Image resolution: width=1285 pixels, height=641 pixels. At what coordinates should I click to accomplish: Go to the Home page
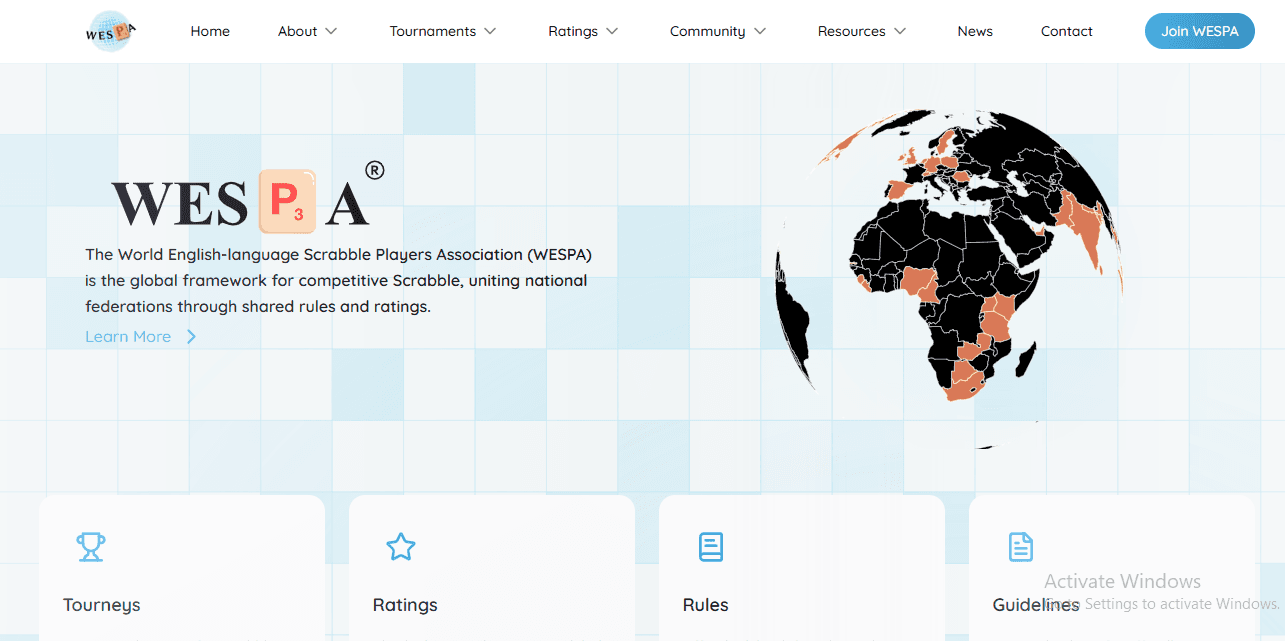210,32
